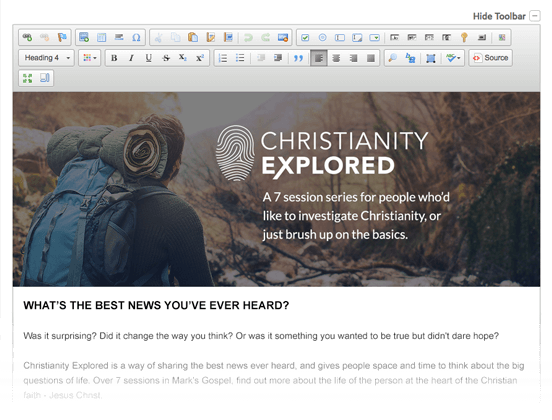Click paste as plain text icon
This screenshot has height=420, width=552.
point(211,37)
